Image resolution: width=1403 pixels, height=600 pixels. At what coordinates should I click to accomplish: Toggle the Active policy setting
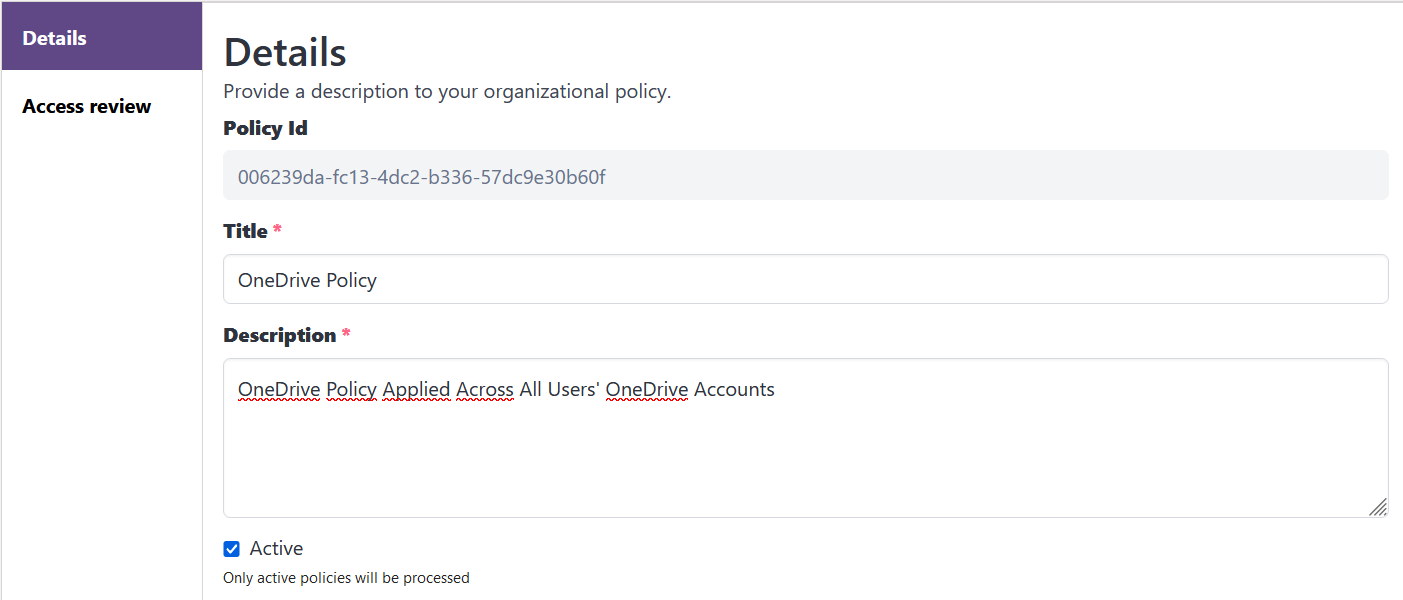tap(231, 548)
